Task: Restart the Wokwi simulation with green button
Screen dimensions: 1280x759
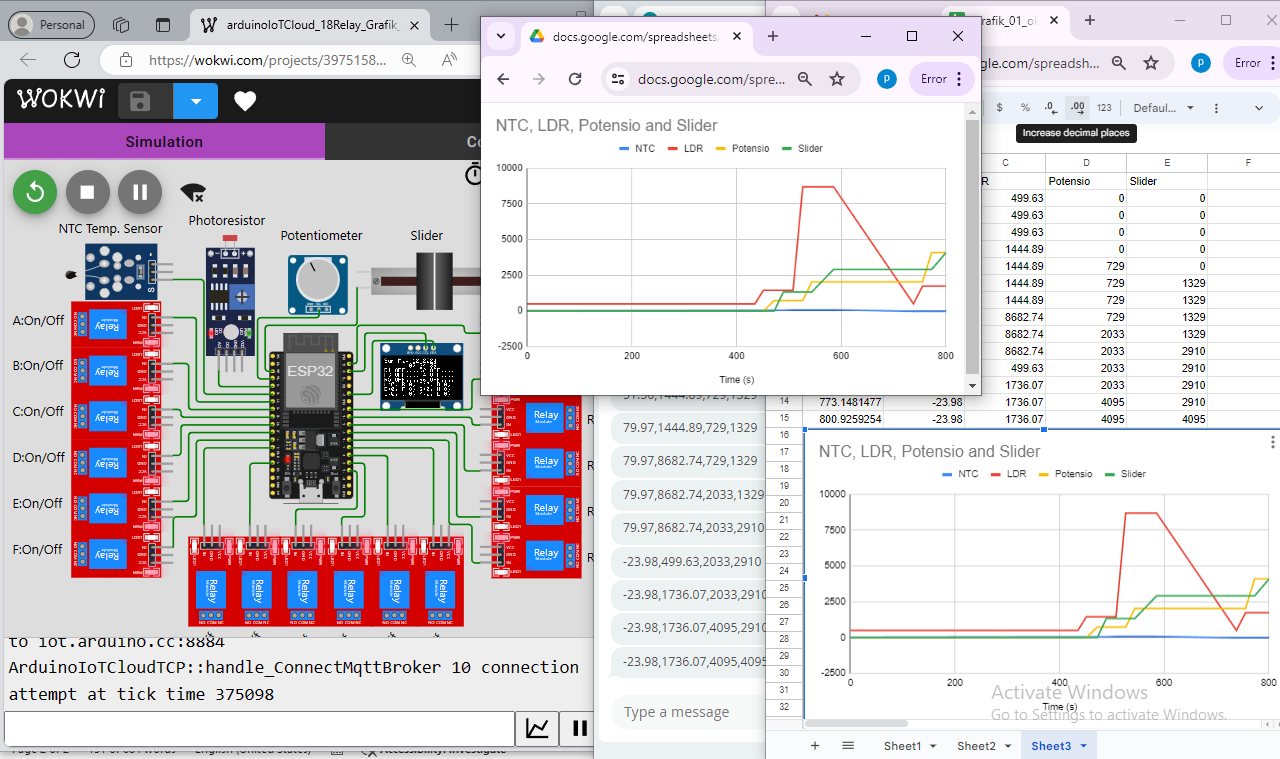Action: pos(35,191)
